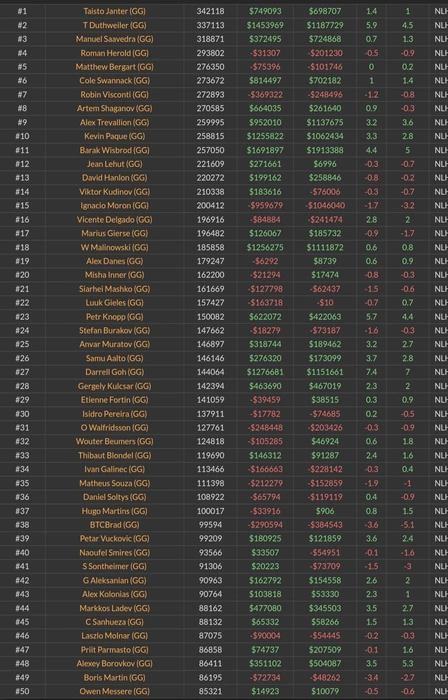Open Petr Knopp's player page
This screenshot has width=448, height=700.
click(x=114, y=317)
